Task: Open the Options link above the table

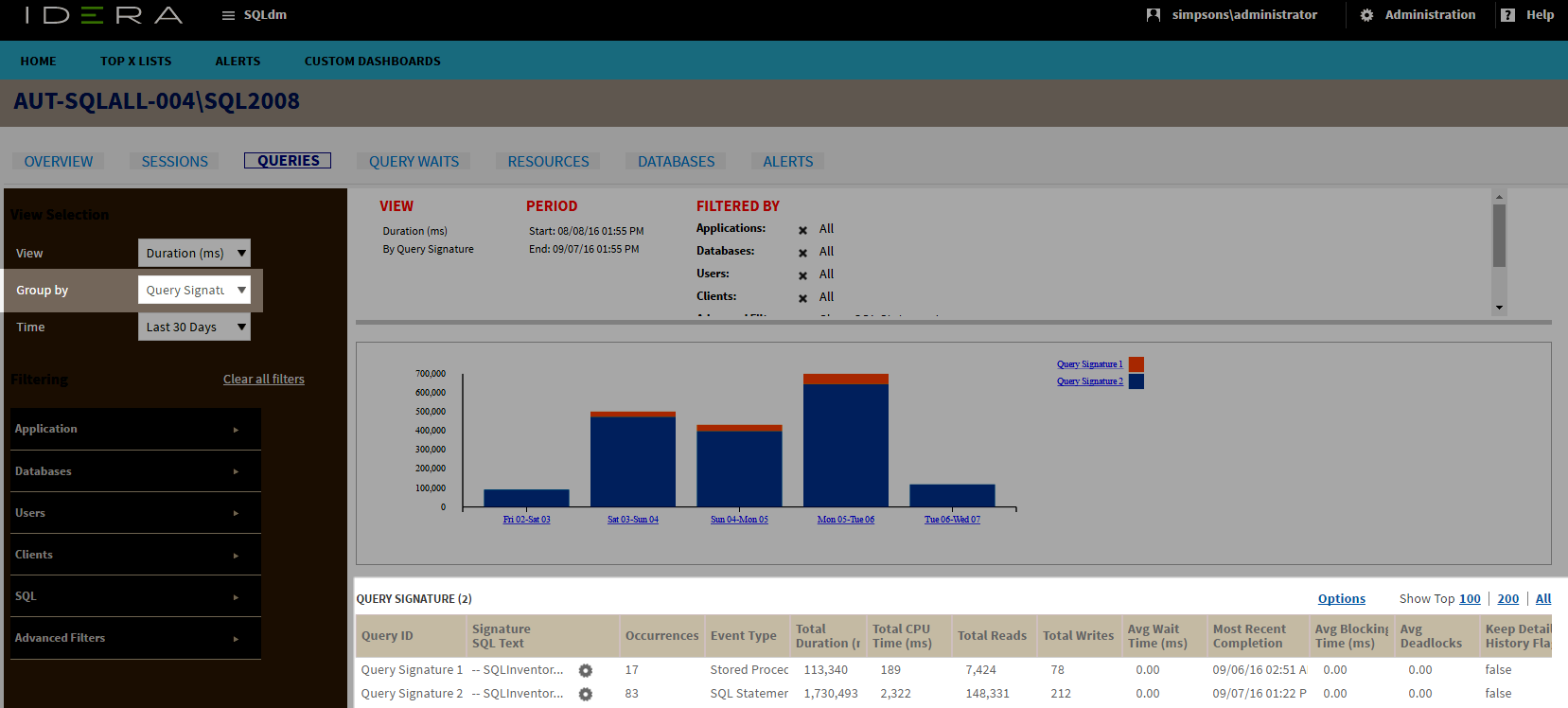Action: 1341,599
